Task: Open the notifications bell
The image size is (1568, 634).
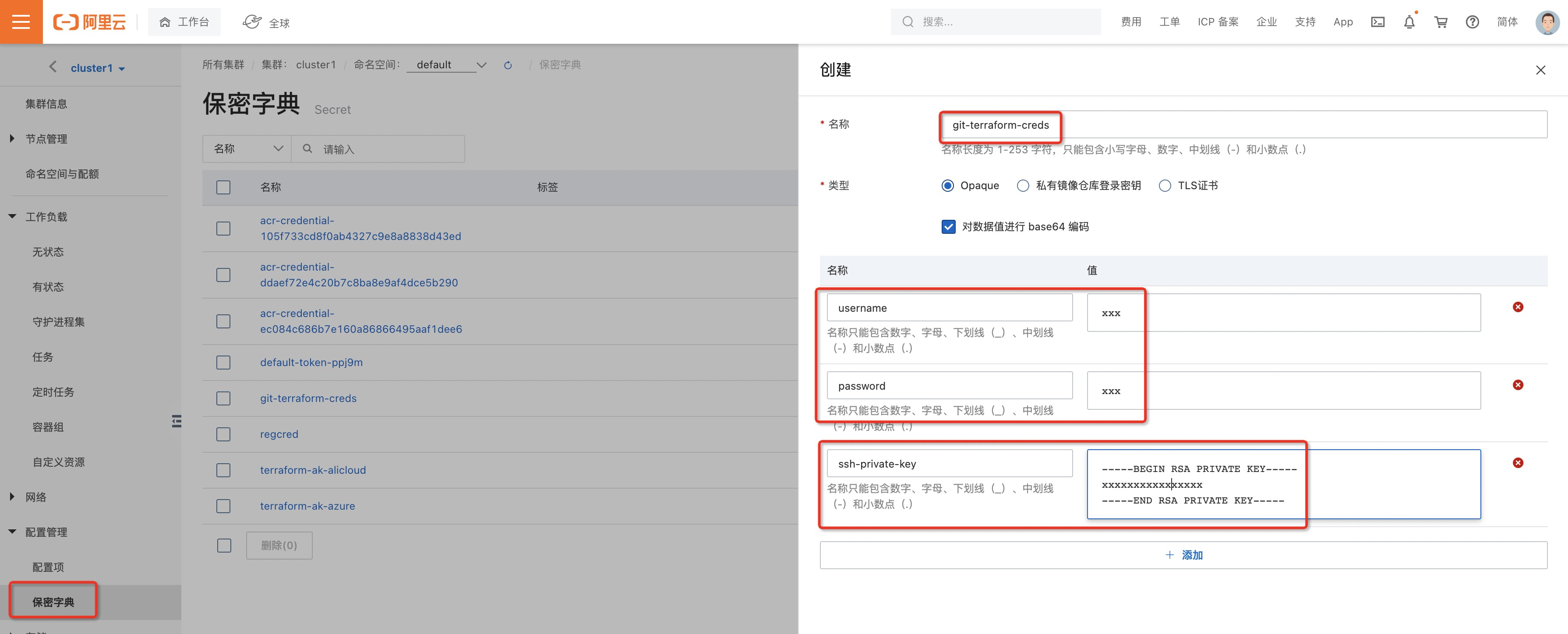Action: coord(1409,22)
